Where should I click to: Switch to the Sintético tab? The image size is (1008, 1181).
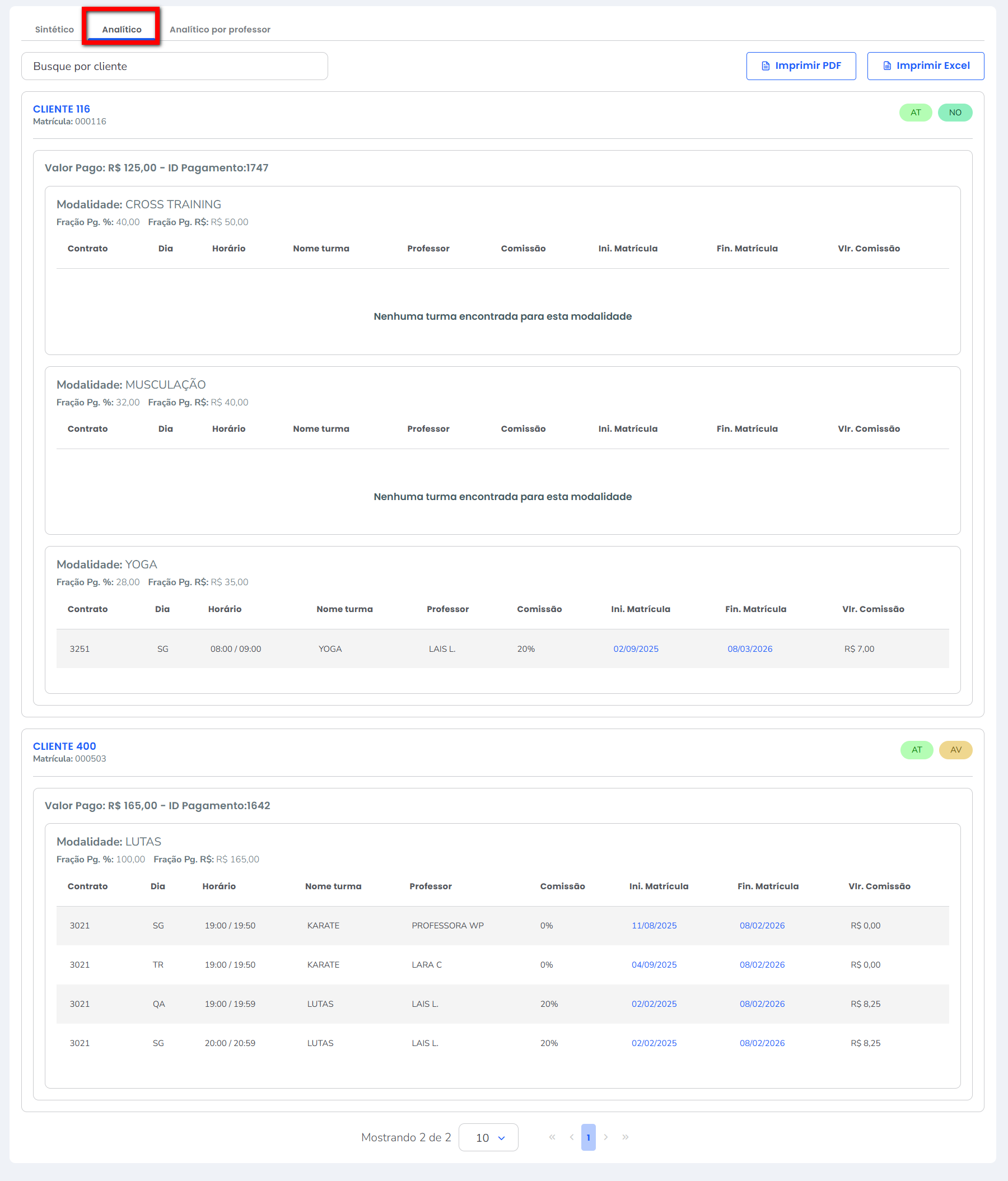point(54,30)
